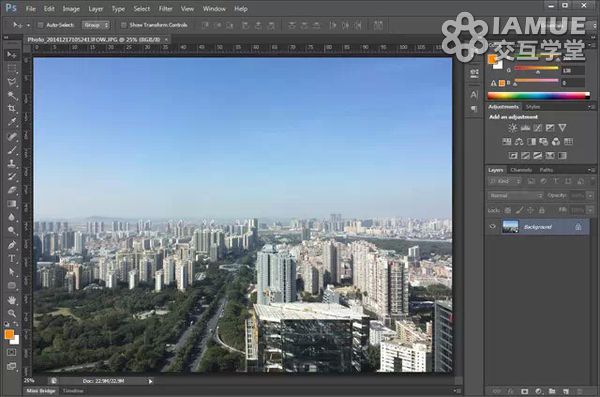Hide the Background layer visibility eye
The height and width of the screenshot is (397, 600).
point(493,227)
